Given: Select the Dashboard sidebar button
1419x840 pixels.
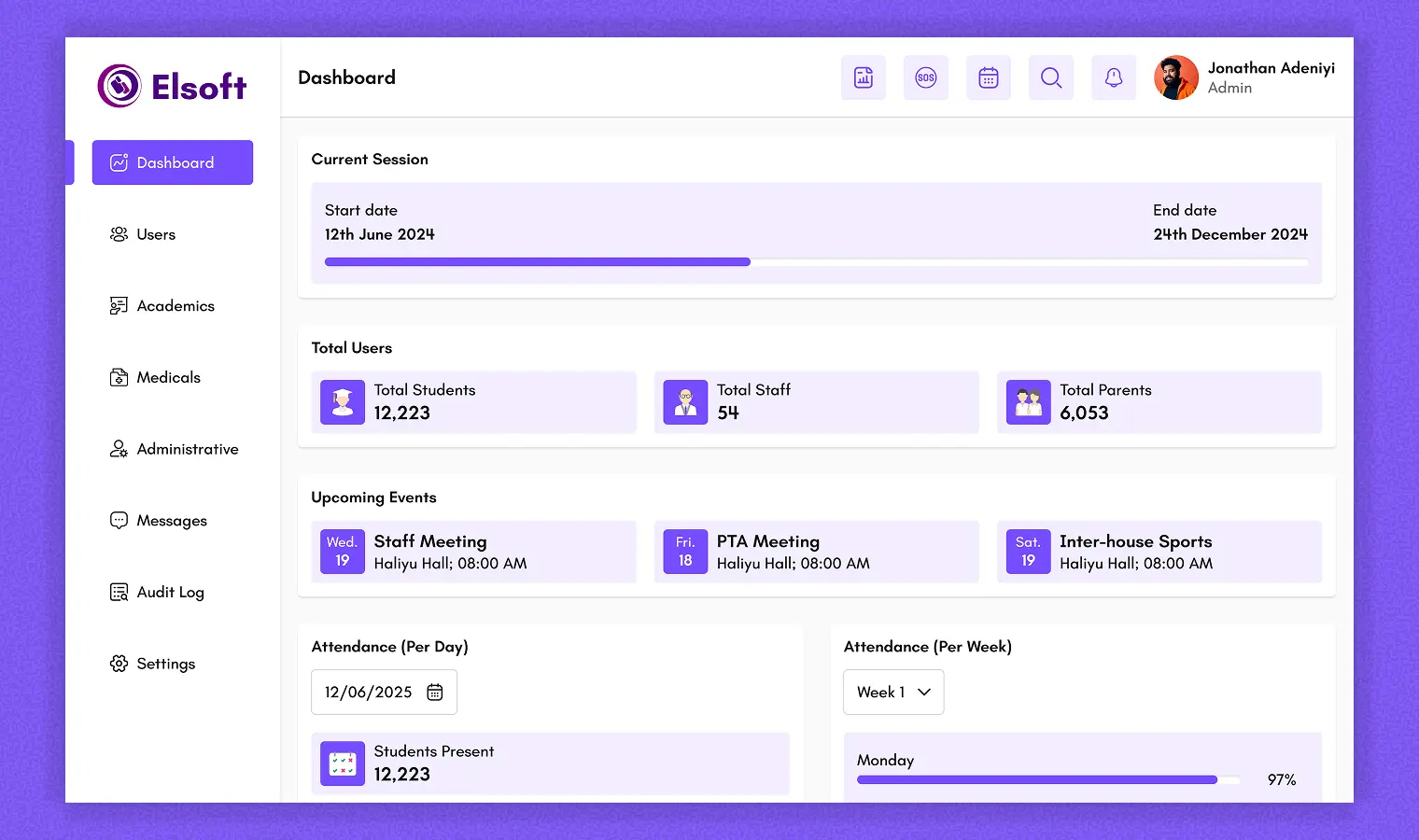Looking at the screenshot, I should pyautogui.click(x=173, y=162).
